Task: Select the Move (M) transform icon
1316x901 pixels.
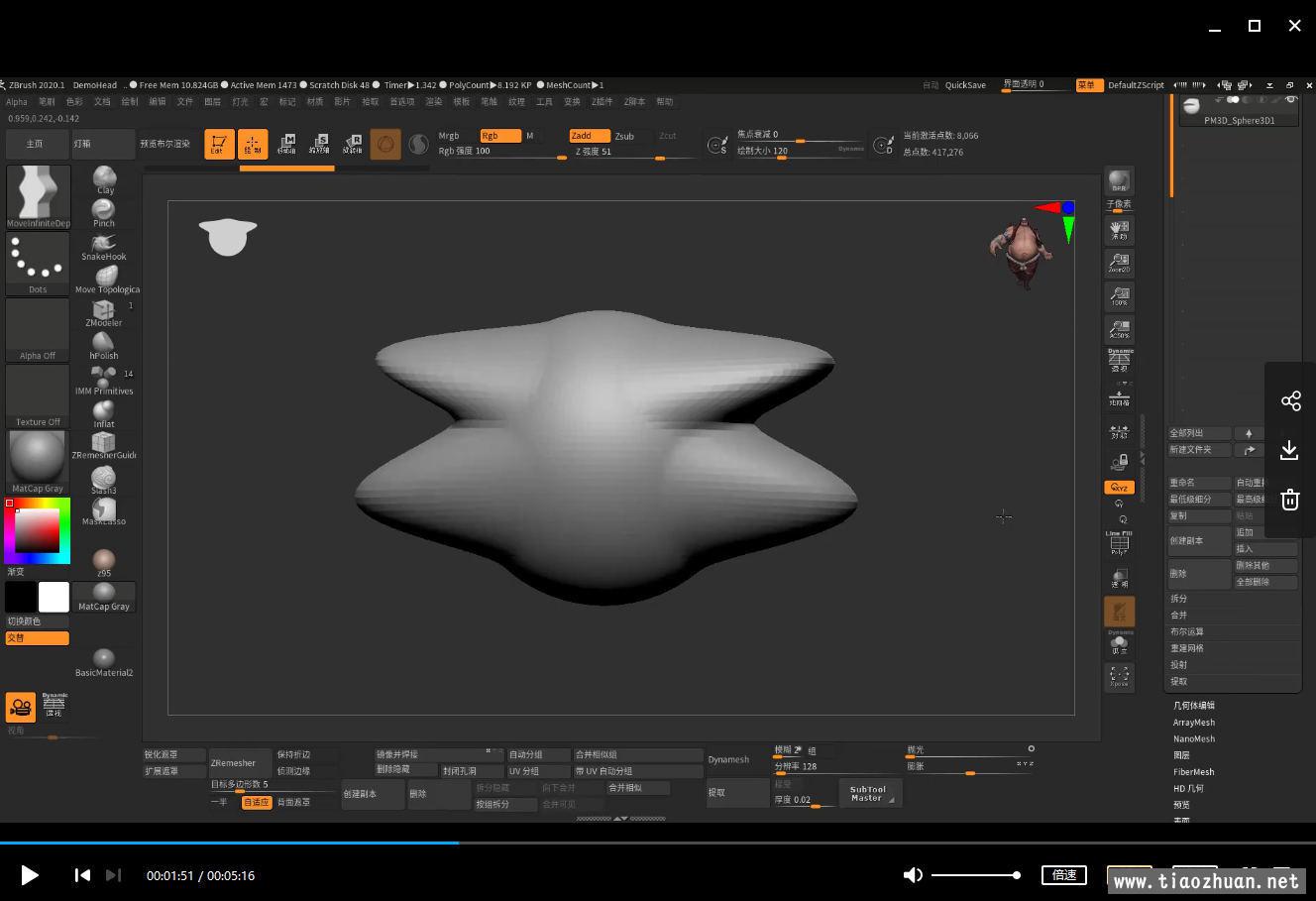Action: click(286, 144)
